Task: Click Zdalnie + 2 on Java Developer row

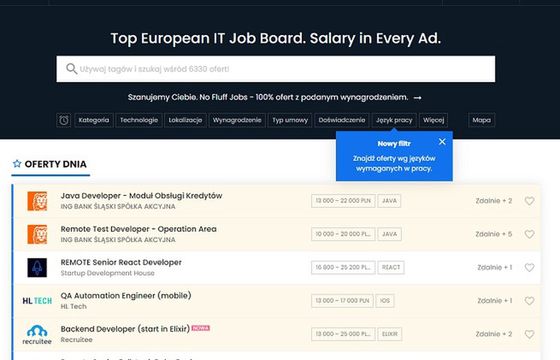Action: pos(494,201)
